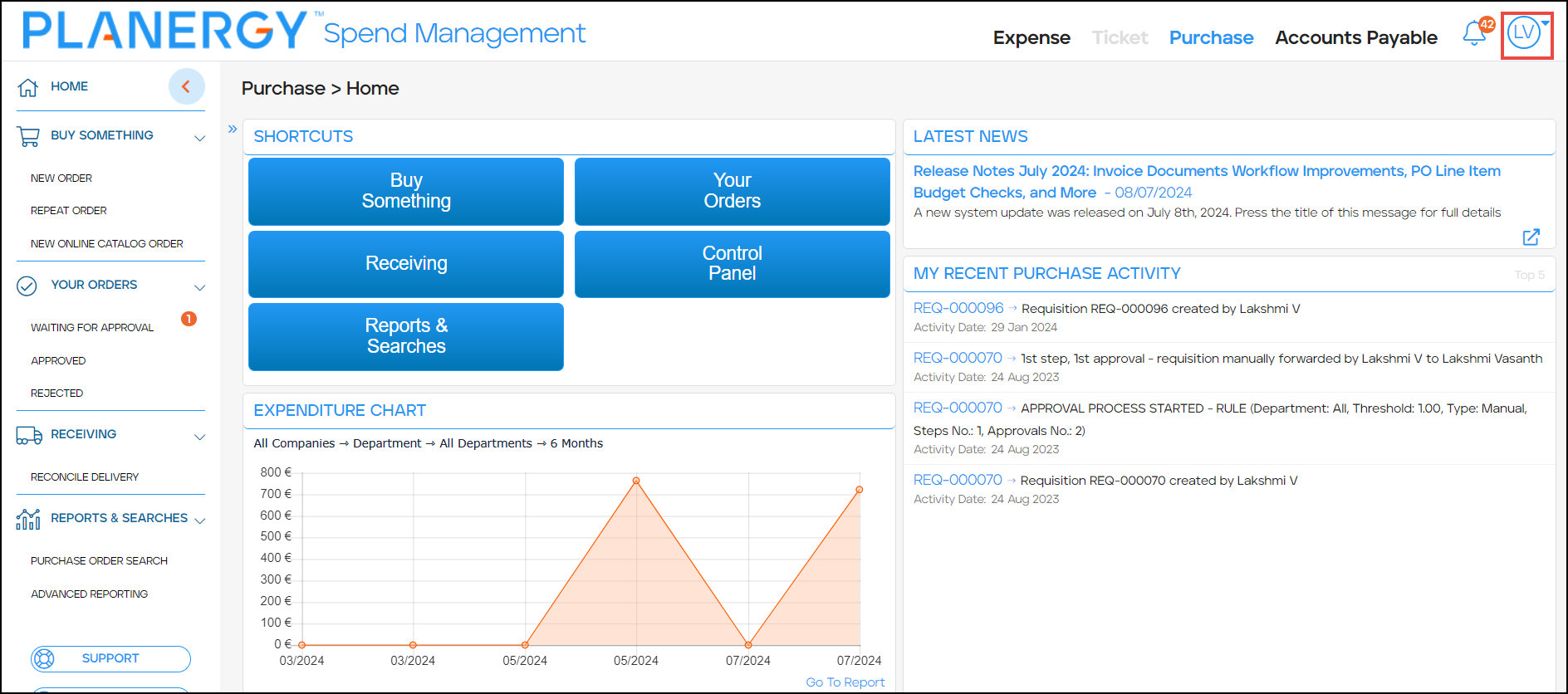1568x694 pixels.
Task: Click the Go To Report link
Action: pyautogui.click(x=845, y=682)
